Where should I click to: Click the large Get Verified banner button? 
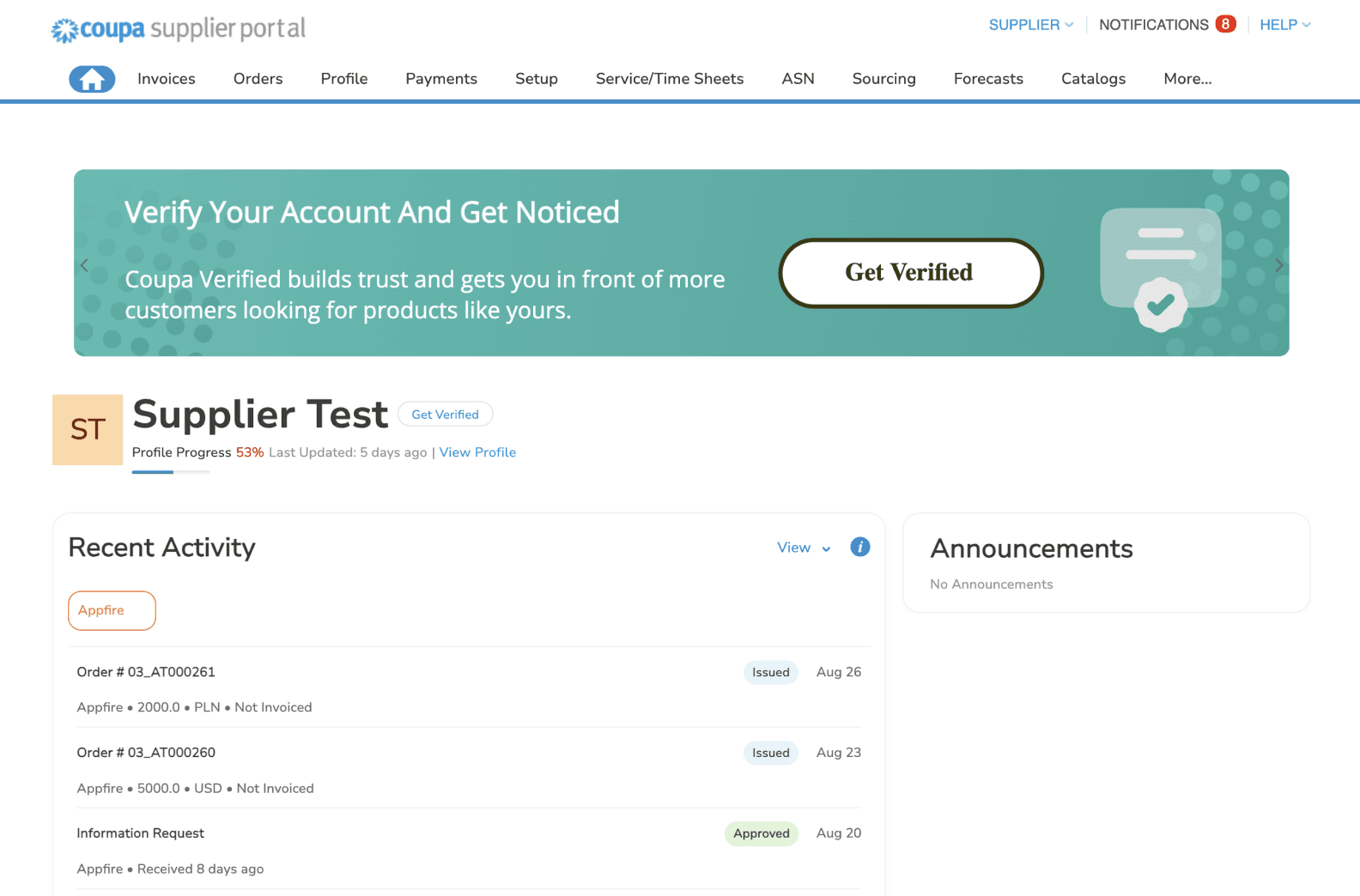click(x=910, y=273)
